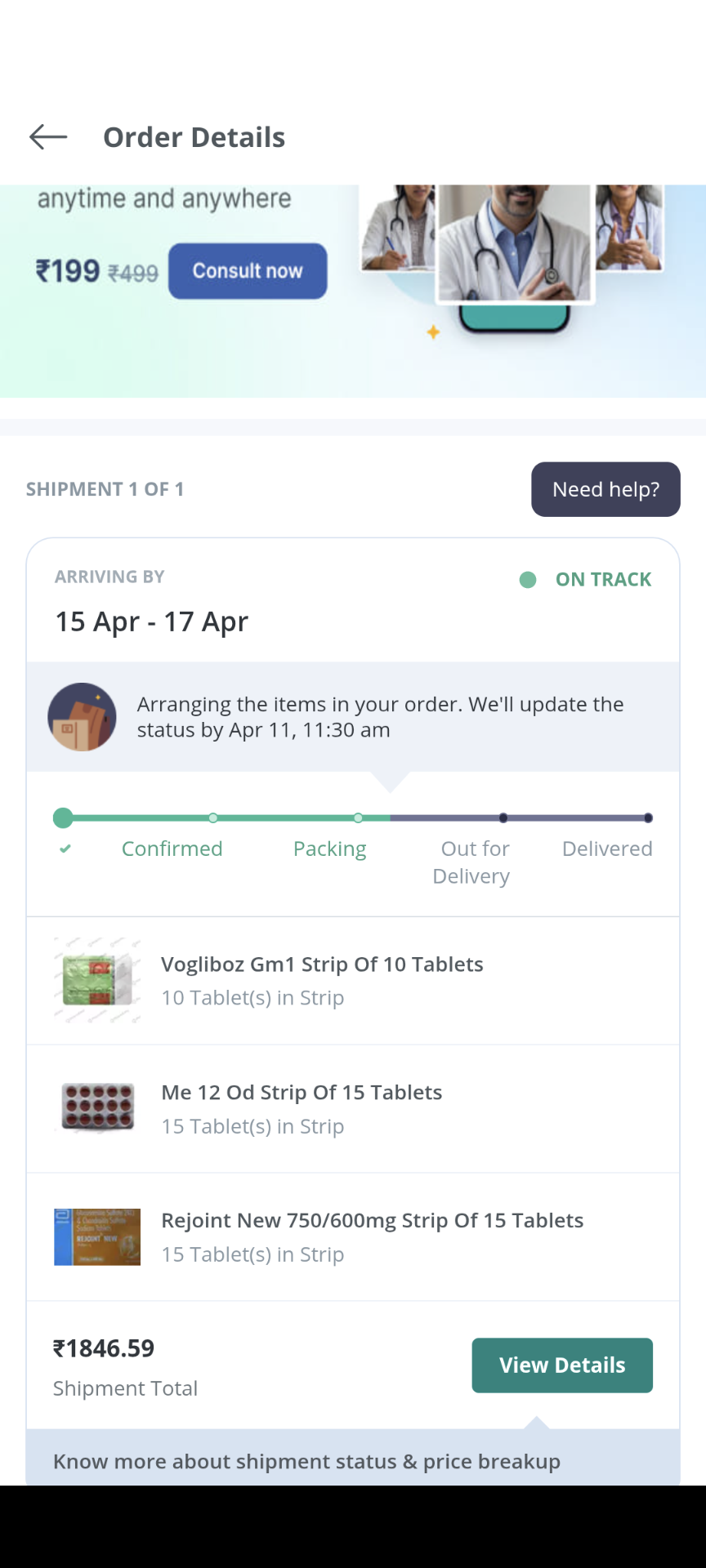This screenshot has height=1568, width=706.
Task: Tap the package box status icon
Action: tap(82, 717)
